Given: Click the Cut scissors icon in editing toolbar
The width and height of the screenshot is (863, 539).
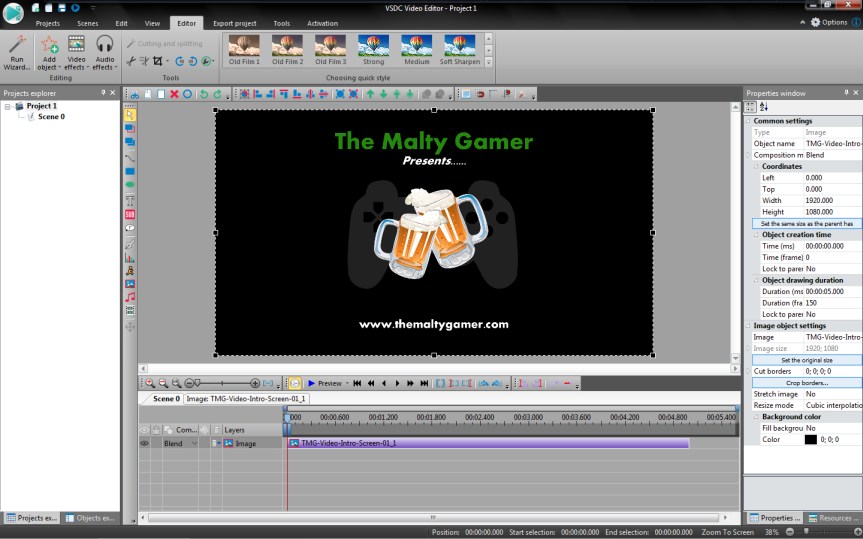Looking at the screenshot, I should [134, 94].
